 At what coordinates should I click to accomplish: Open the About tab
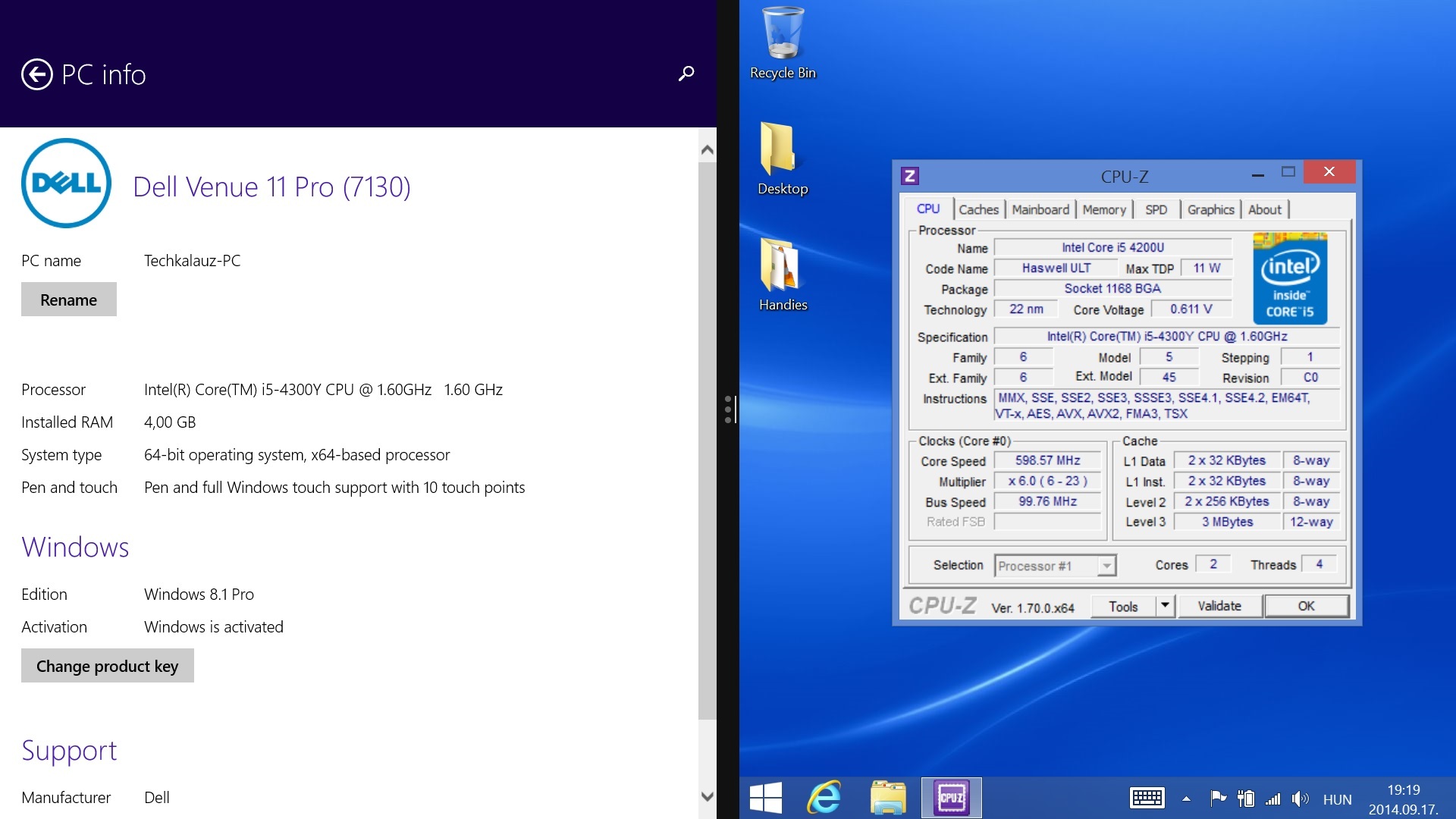[x=1265, y=210]
